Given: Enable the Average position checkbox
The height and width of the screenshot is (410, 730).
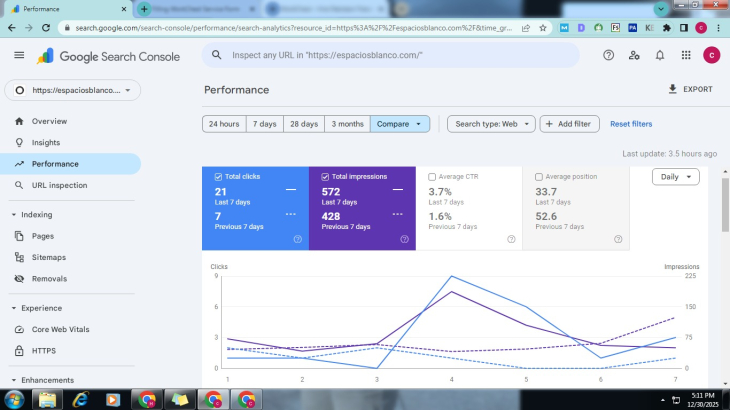Looking at the screenshot, I should (x=539, y=177).
